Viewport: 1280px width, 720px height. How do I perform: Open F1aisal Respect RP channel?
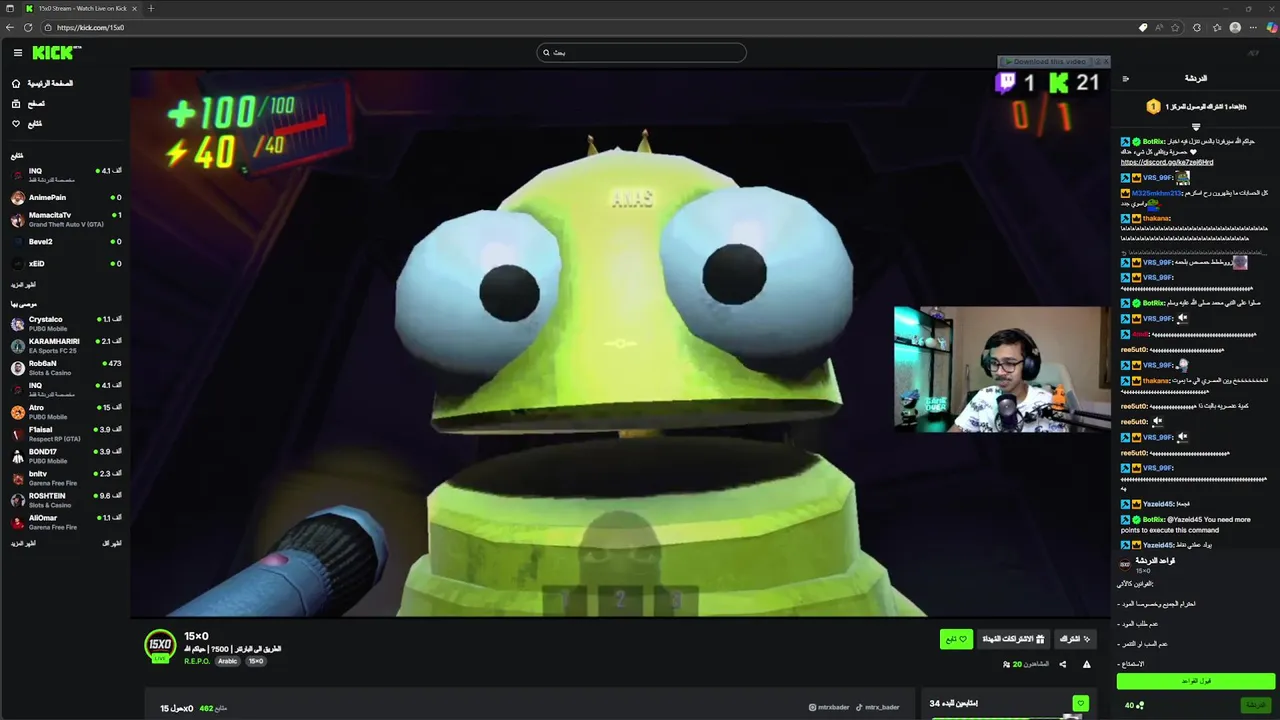[66, 433]
